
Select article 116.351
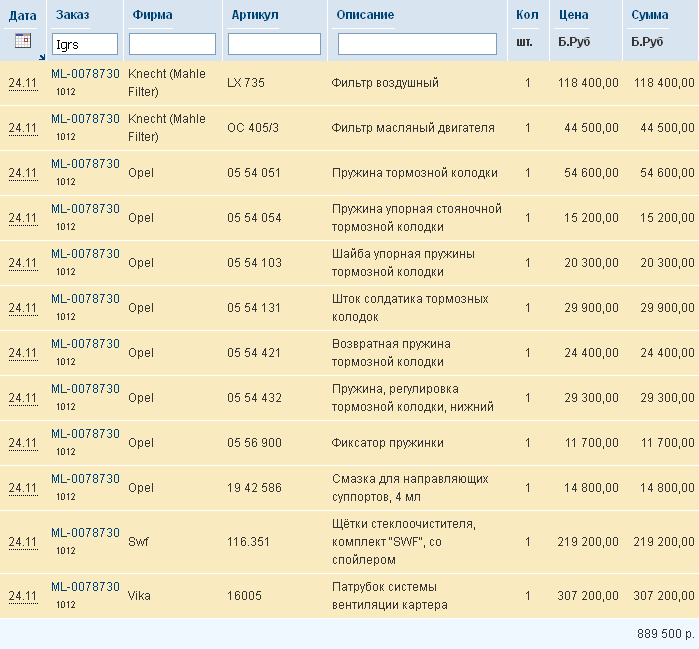click(x=248, y=542)
